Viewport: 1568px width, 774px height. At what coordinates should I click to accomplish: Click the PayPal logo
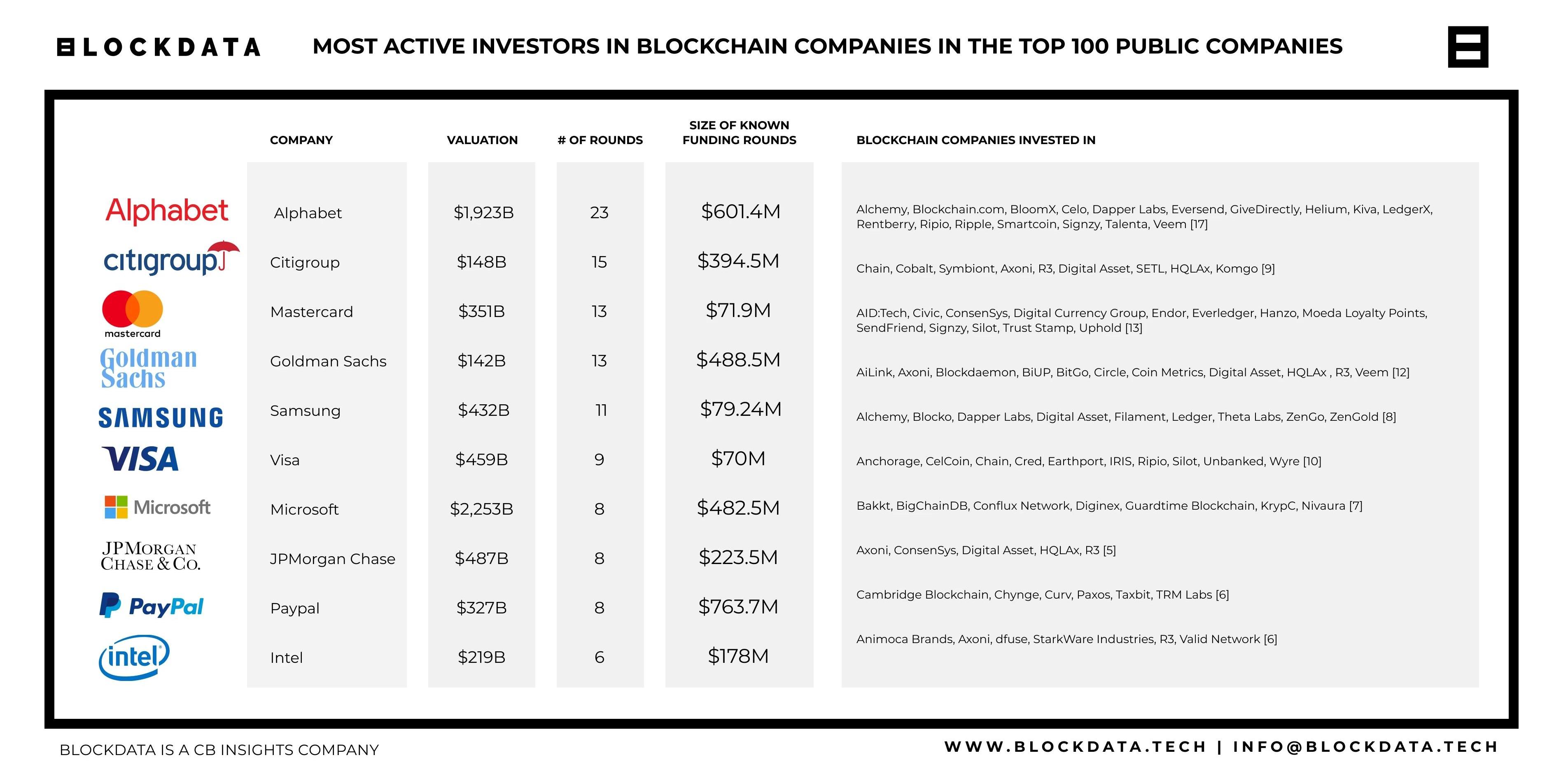152,606
